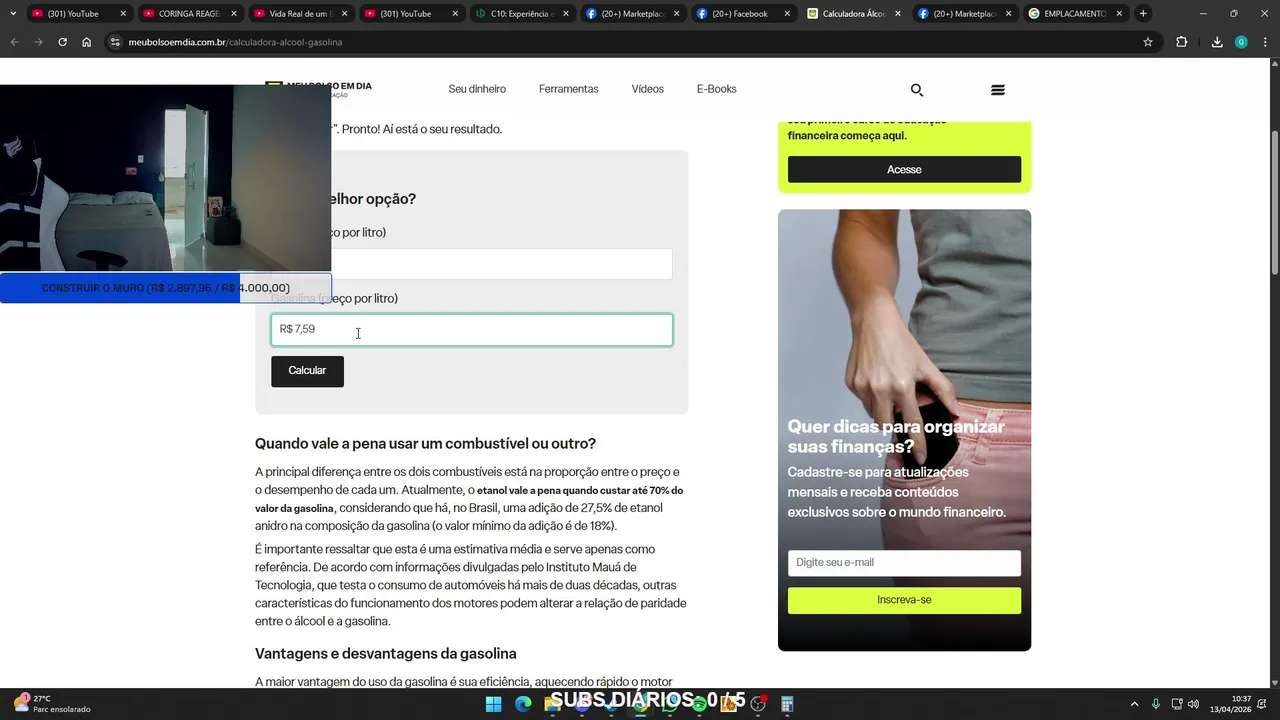Click the Inscreva-se button

[x=904, y=600]
